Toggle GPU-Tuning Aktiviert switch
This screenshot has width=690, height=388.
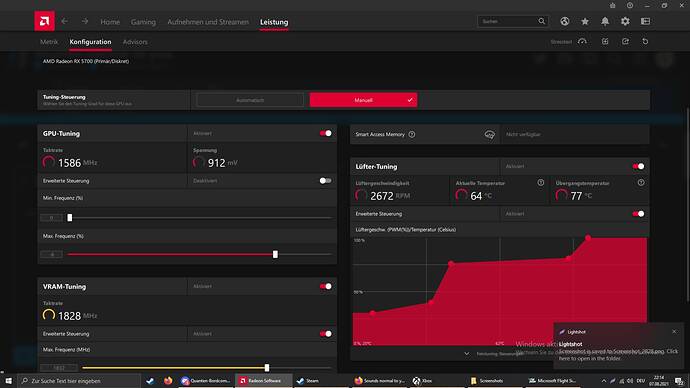coord(326,133)
